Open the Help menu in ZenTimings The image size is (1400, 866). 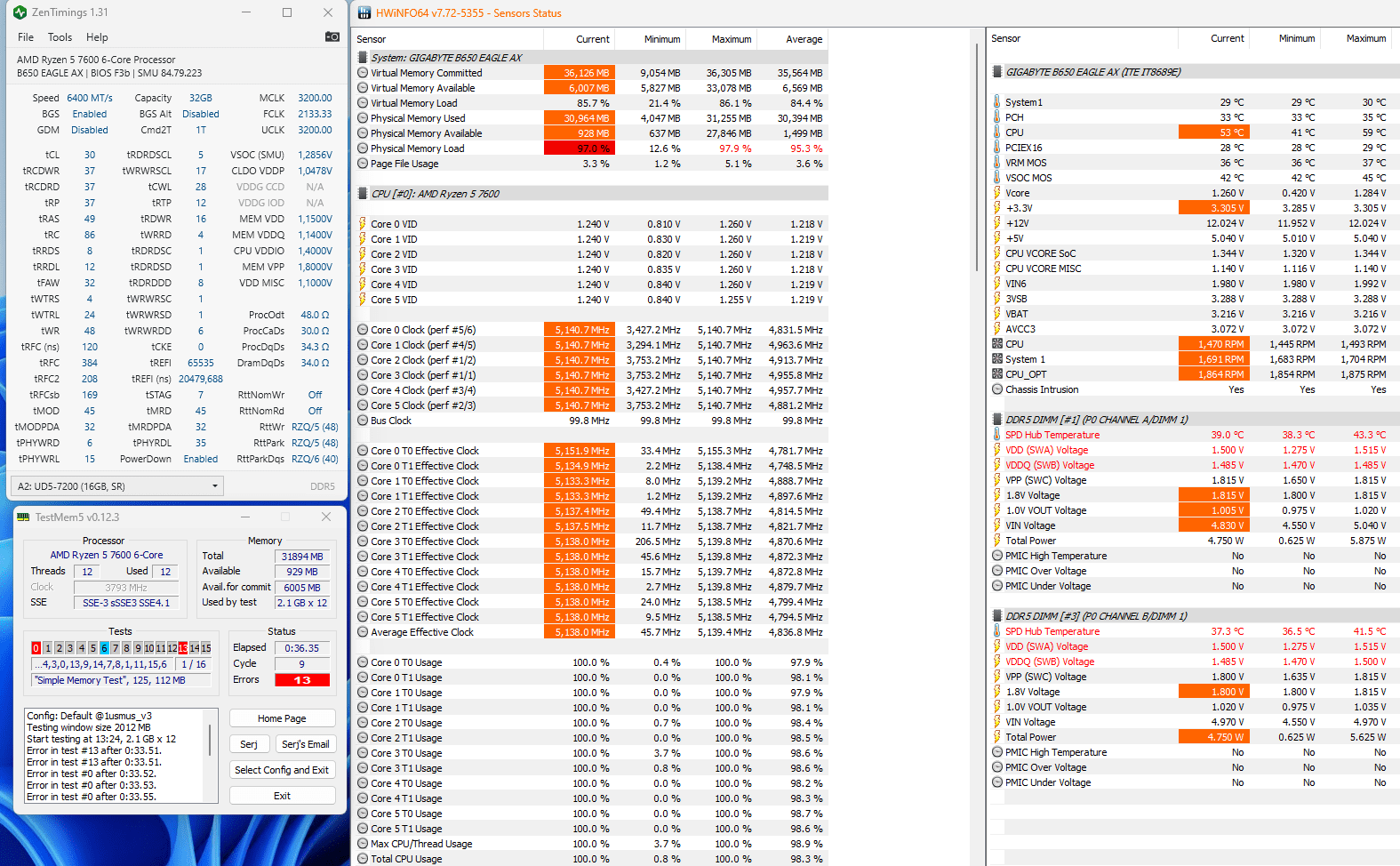(x=97, y=37)
